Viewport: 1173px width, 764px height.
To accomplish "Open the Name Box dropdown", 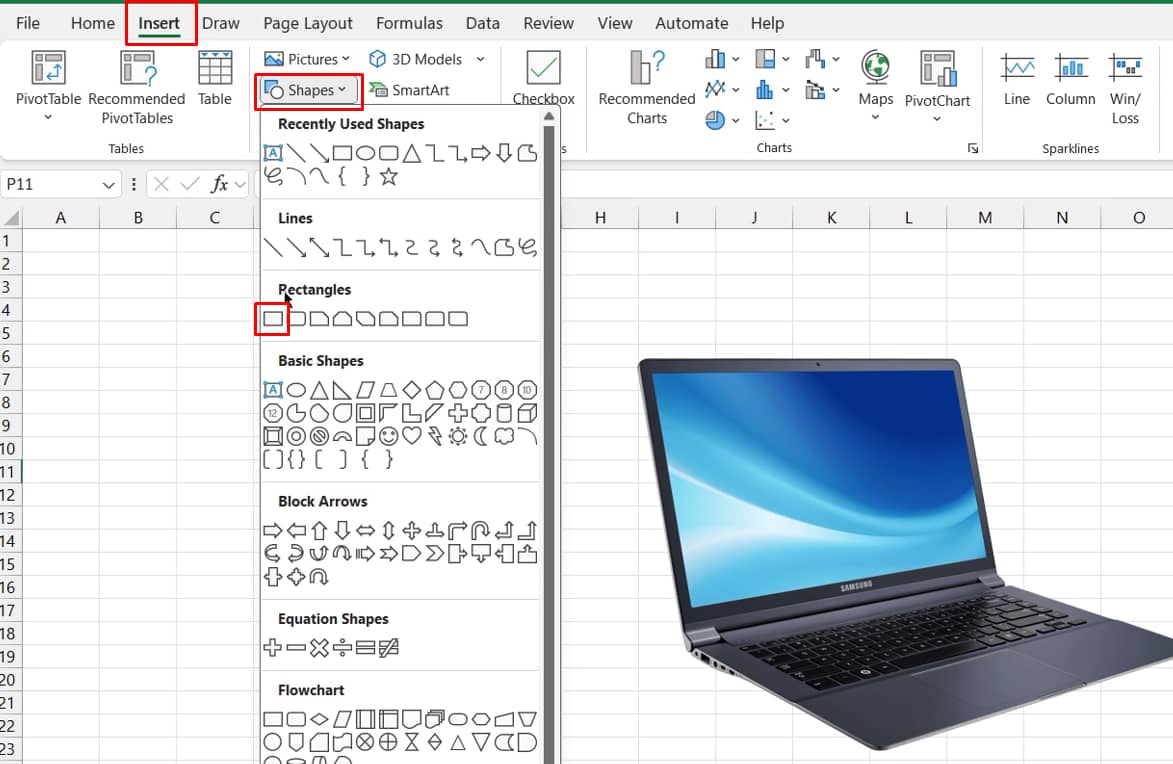I will (x=110, y=184).
